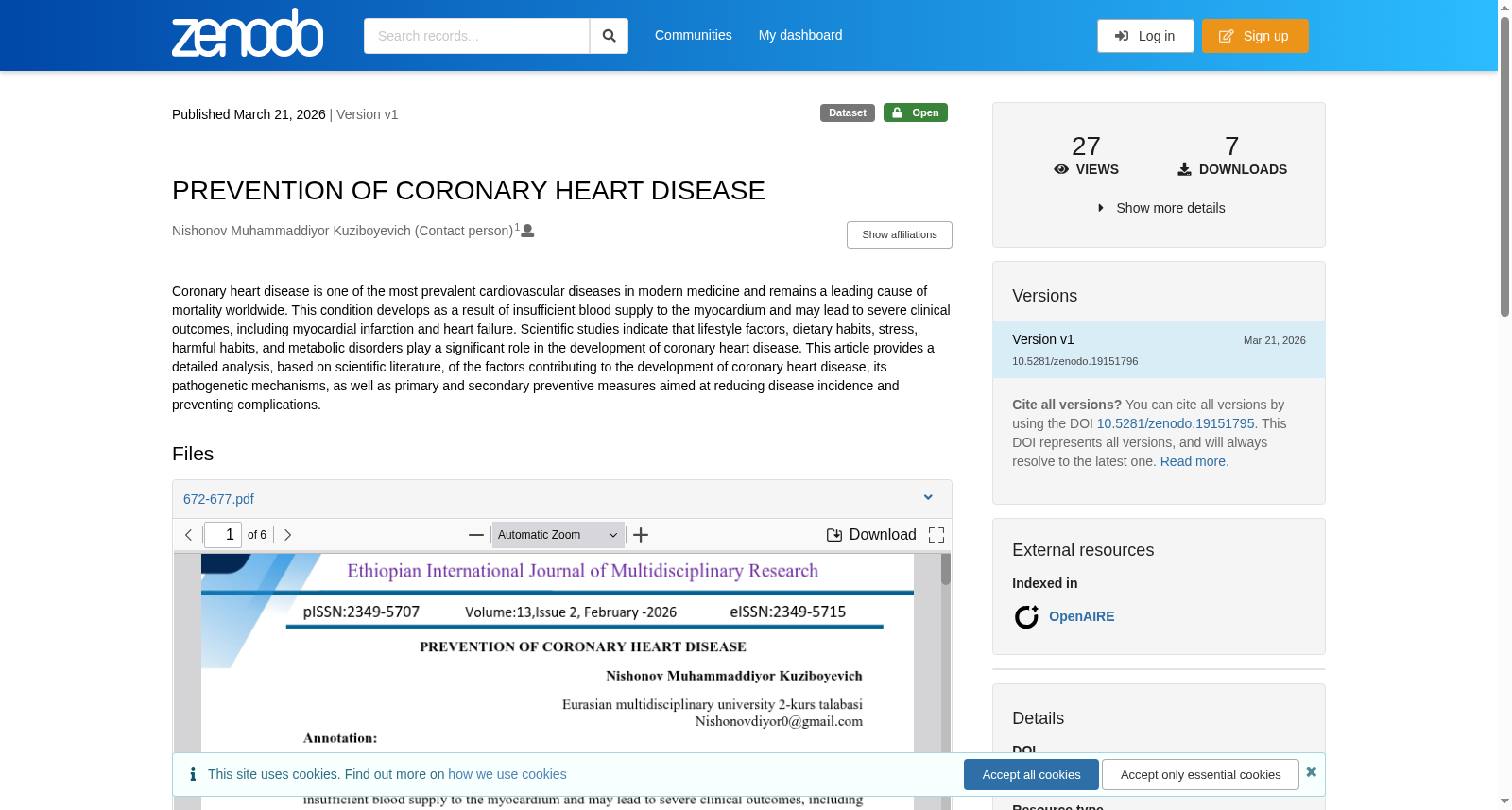
Task: Click version DOI 10.5281/zenodo.19151796 text
Action: click(x=1074, y=361)
